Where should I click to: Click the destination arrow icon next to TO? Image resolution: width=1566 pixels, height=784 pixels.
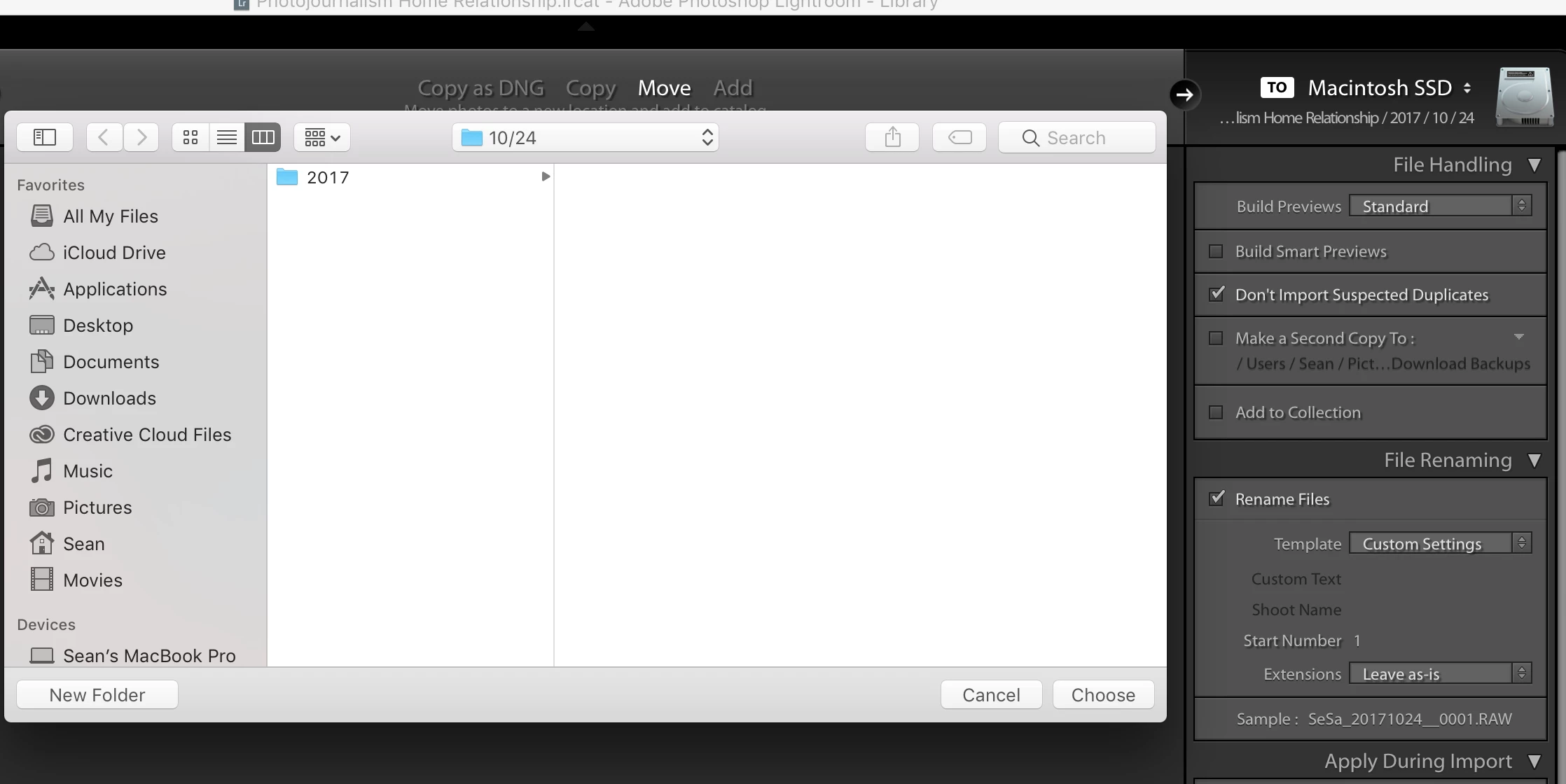[x=1184, y=94]
